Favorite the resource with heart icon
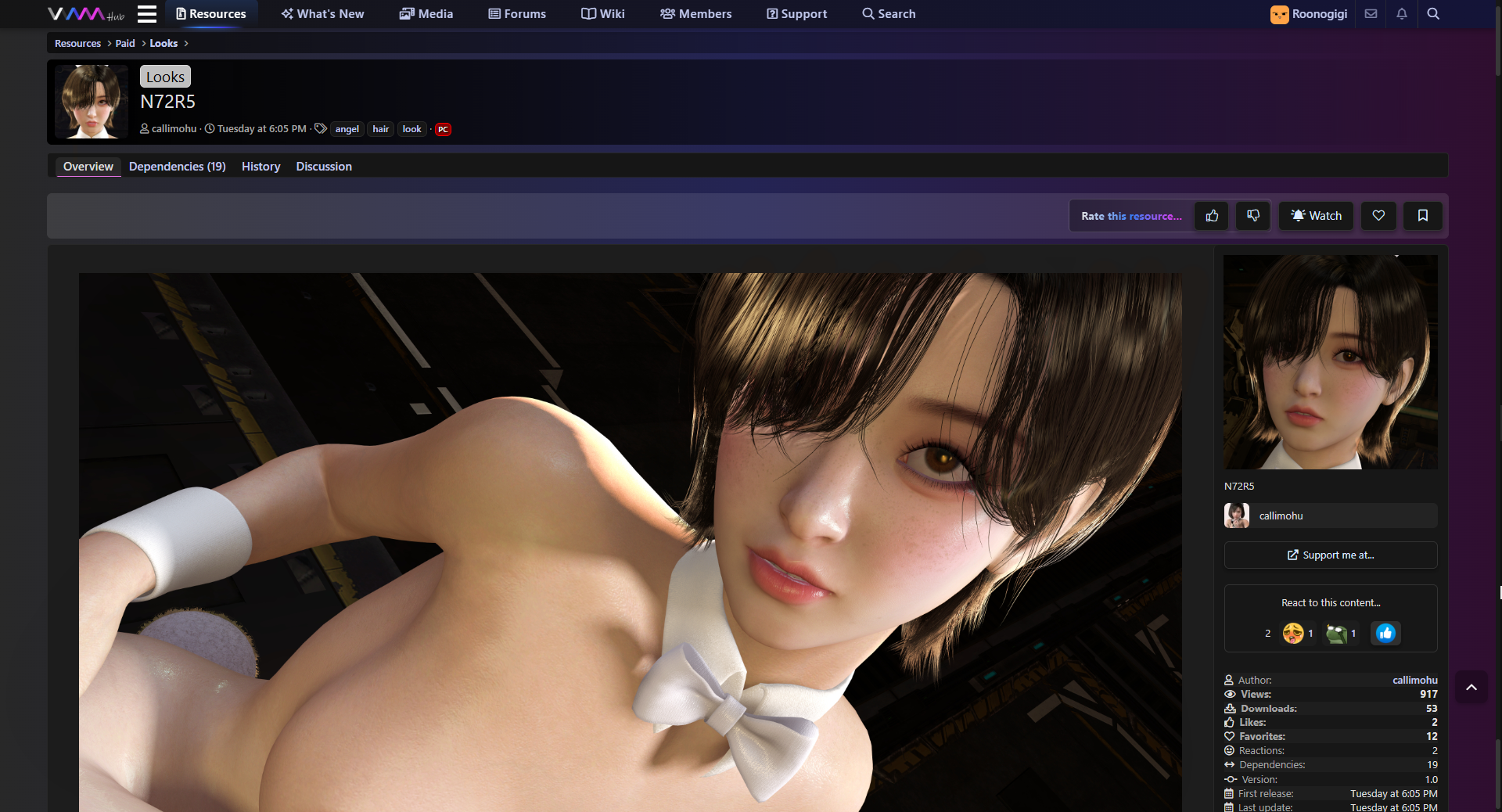The image size is (1502, 812). [x=1378, y=216]
